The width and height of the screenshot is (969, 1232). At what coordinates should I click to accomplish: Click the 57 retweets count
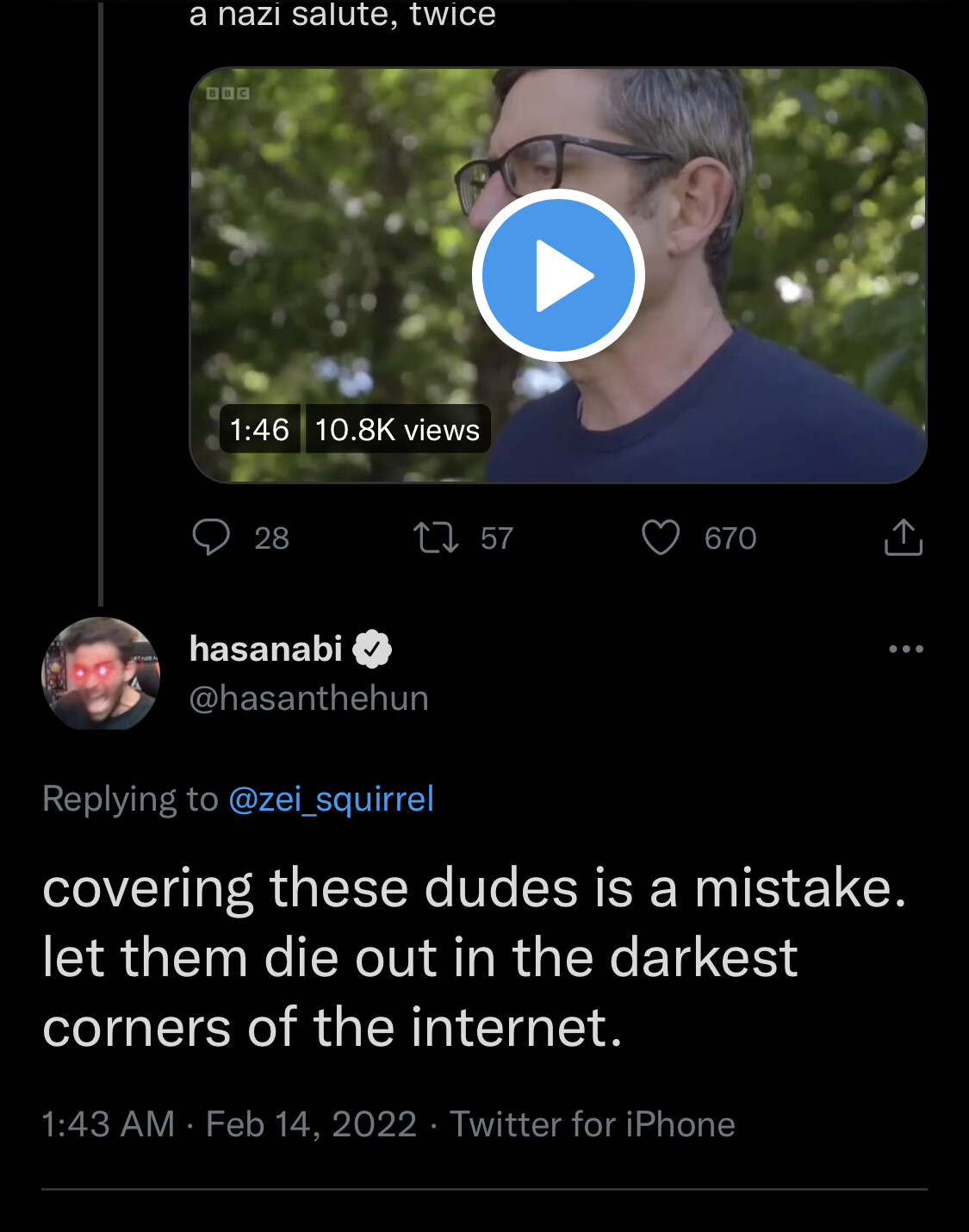[x=497, y=538]
